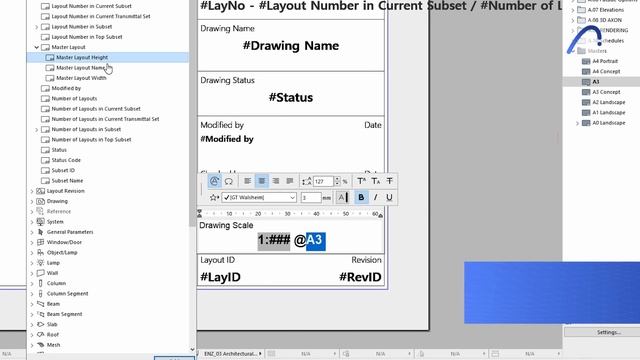Toggle bold formatting in text toolbar

point(361,198)
